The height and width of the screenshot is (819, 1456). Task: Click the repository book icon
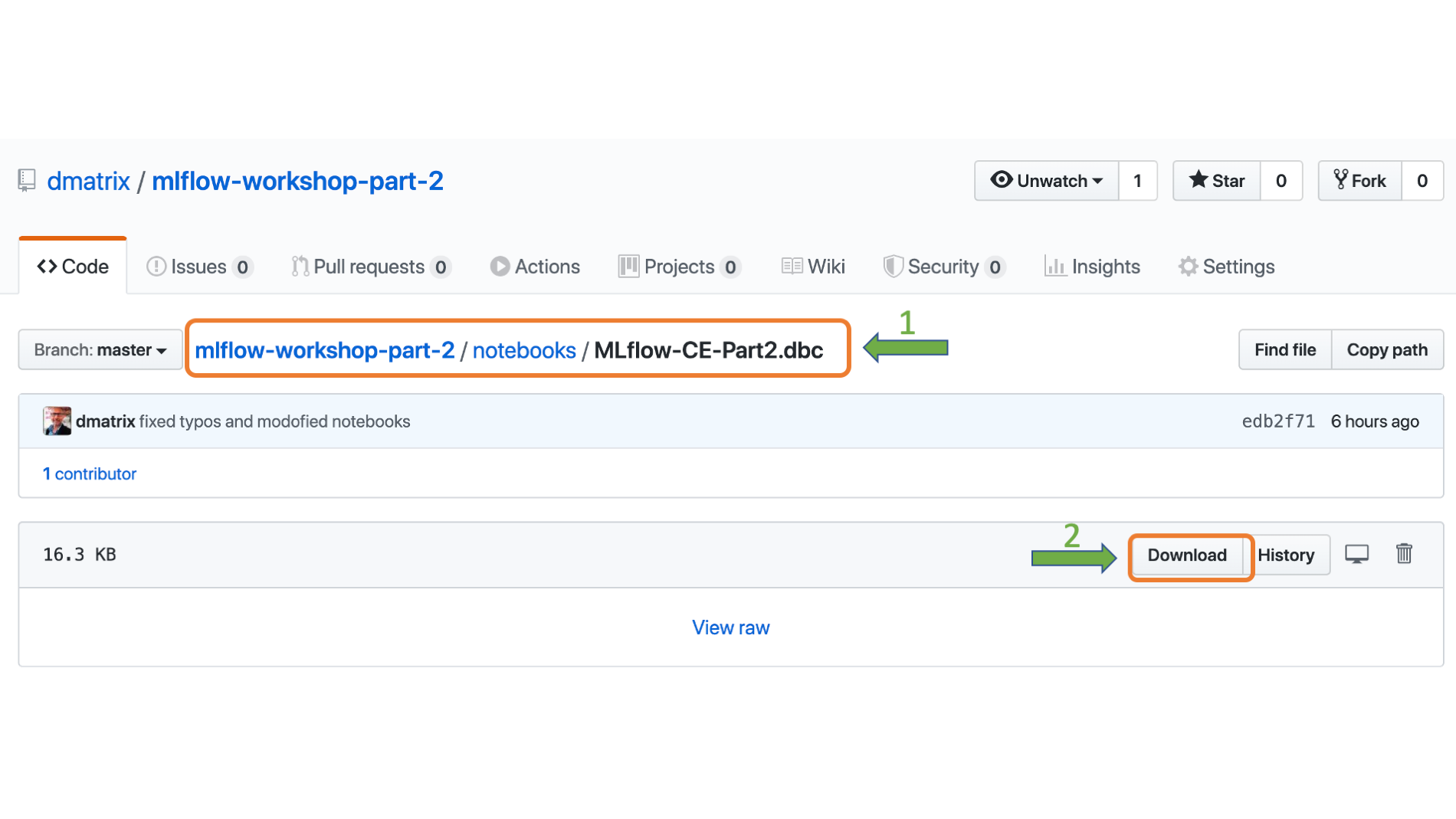point(27,181)
